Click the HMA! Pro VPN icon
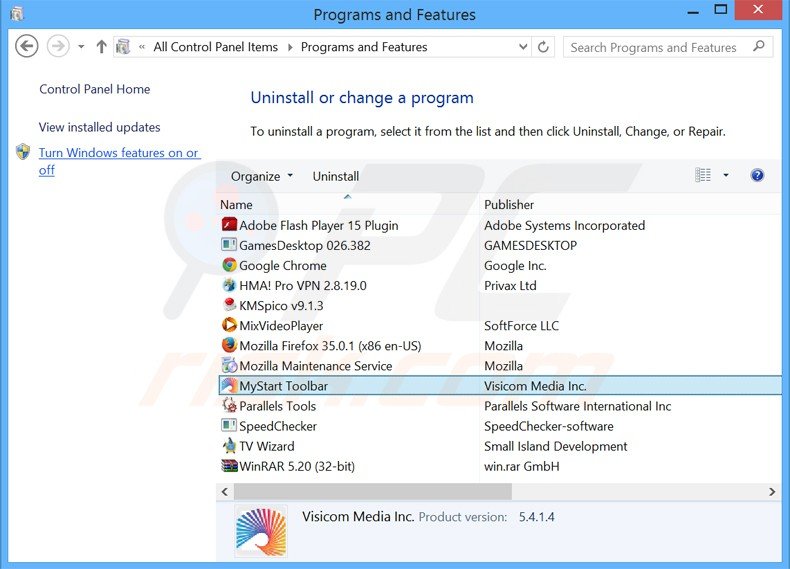The image size is (790, 569). point(229,285)
